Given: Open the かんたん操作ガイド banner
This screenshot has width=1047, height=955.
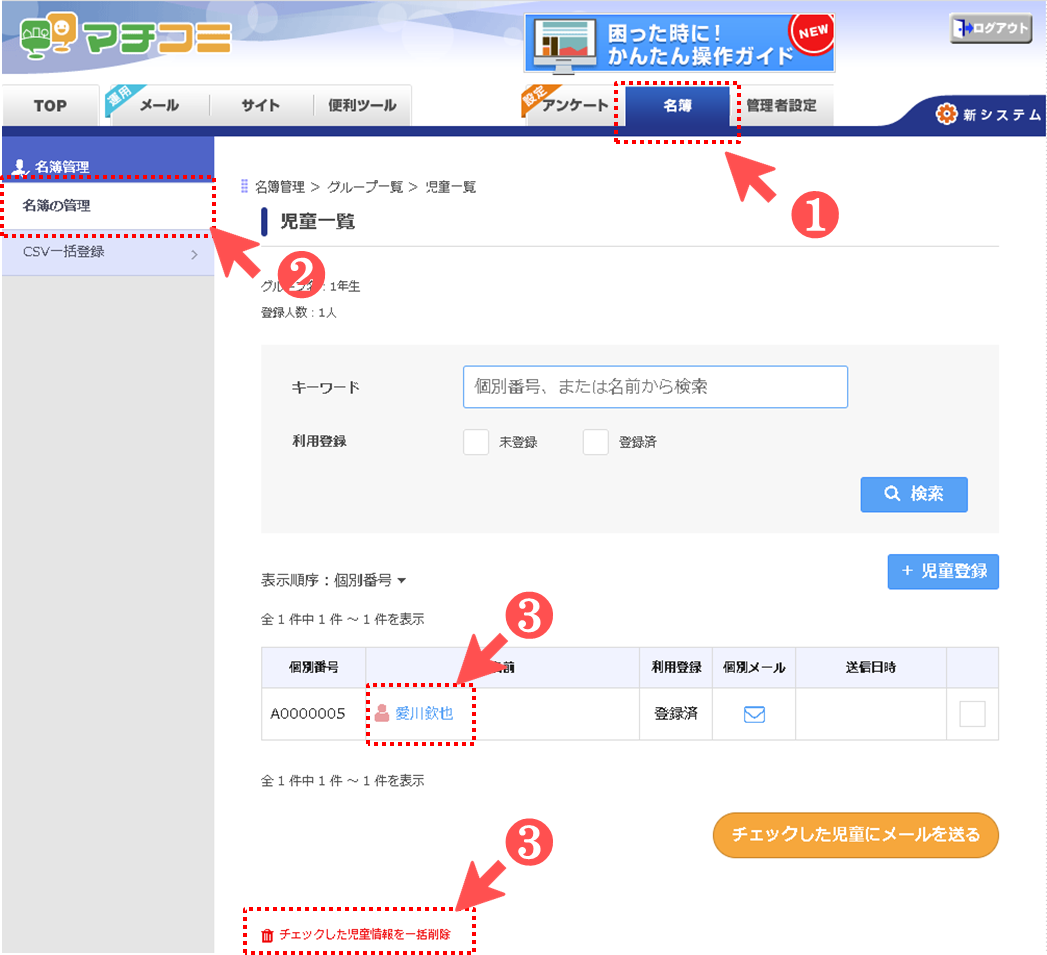Looking at the screenshot, I should (x=679, y=44).
